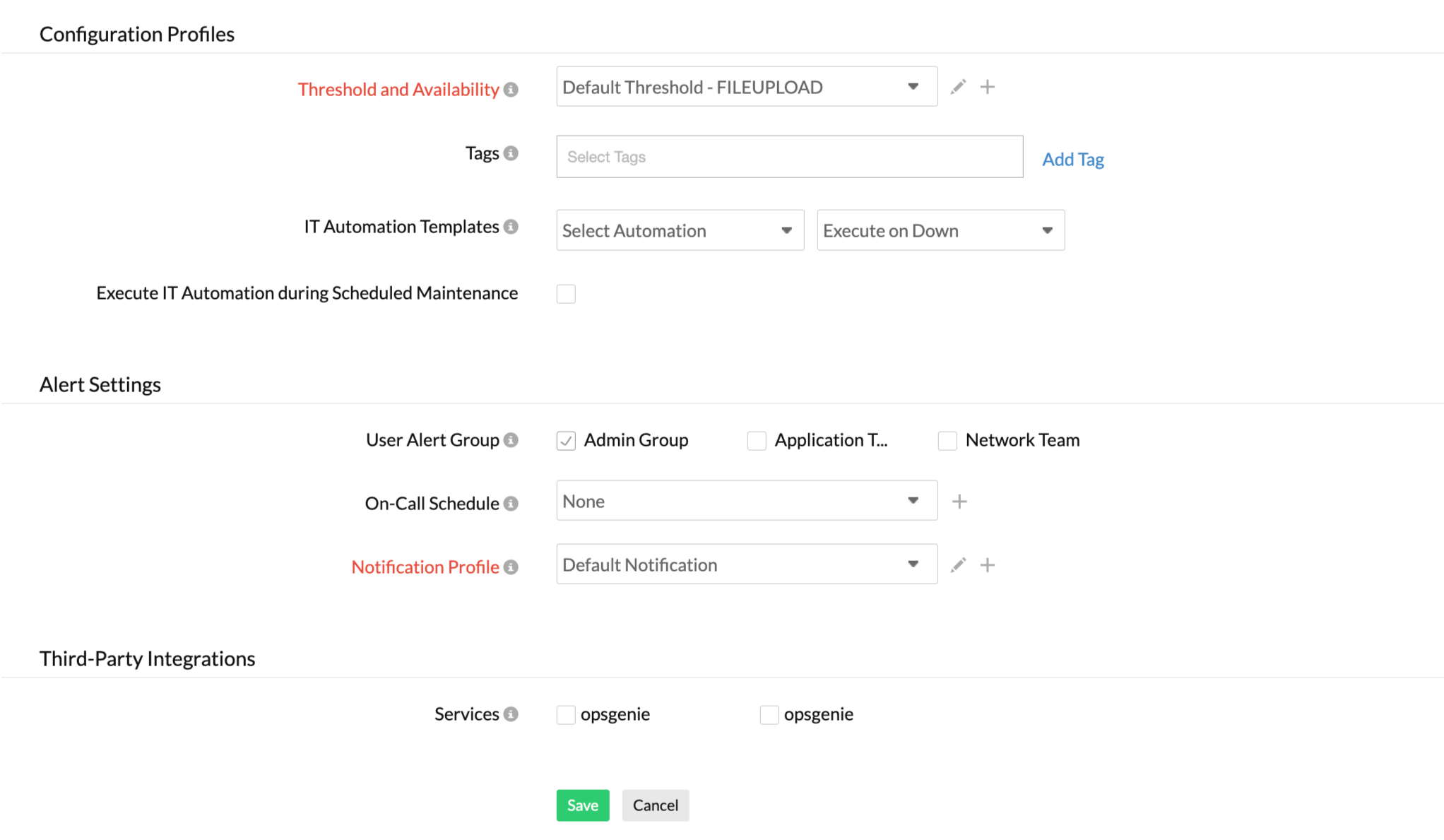Open the On-Call Schedule dropdown showing None
The image size is (1444, 840).
746,500
